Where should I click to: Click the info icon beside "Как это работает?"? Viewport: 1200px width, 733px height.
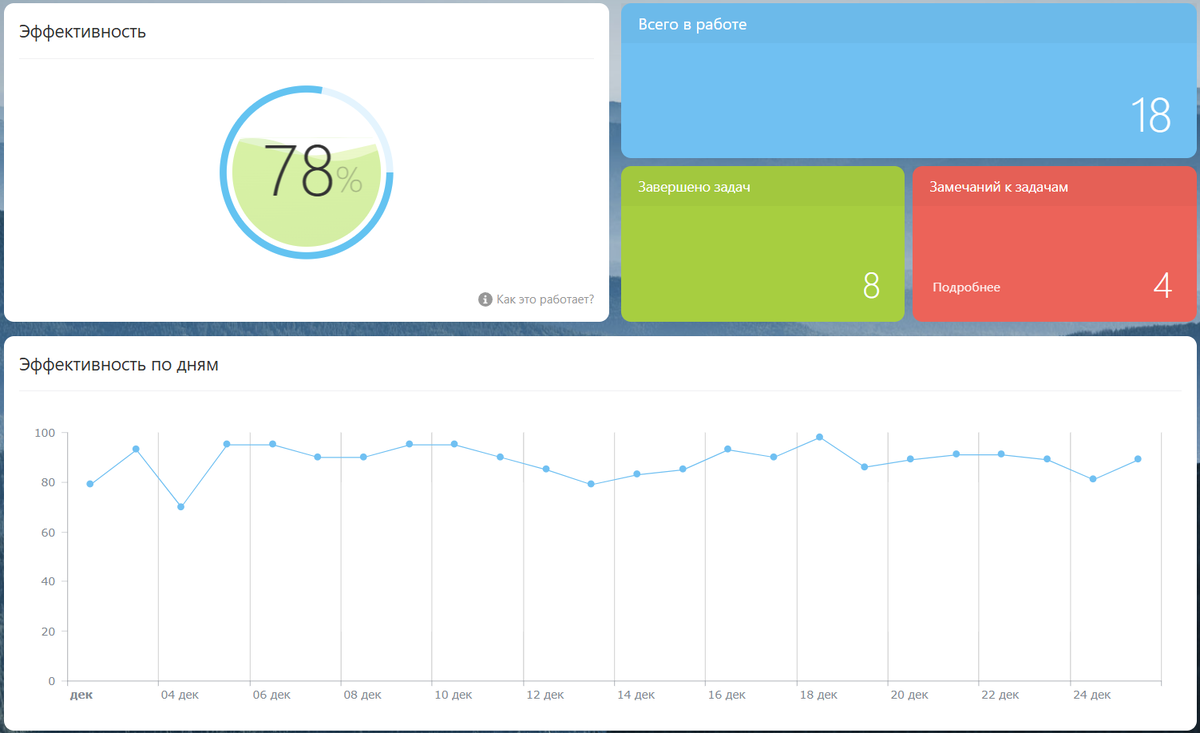485,299
